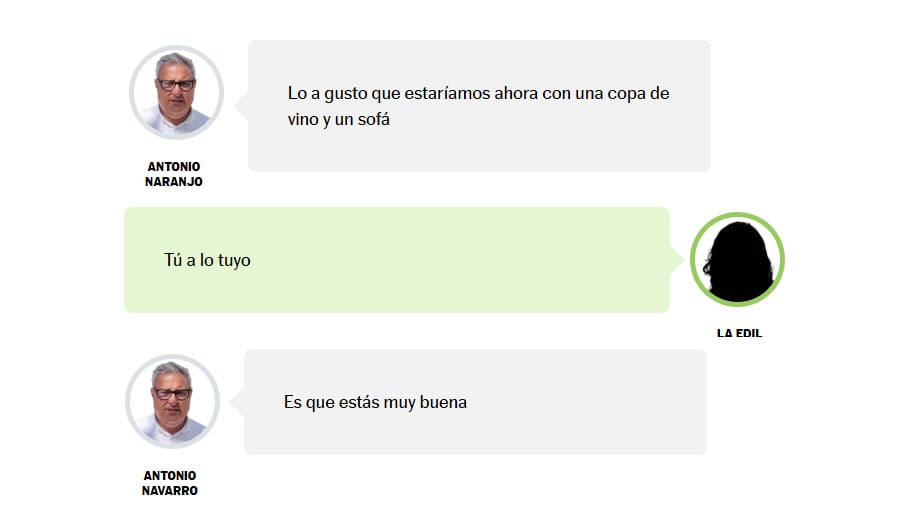924x520 pixels.
Task: Click the LA EDIL name label
Action: [739, 333]
